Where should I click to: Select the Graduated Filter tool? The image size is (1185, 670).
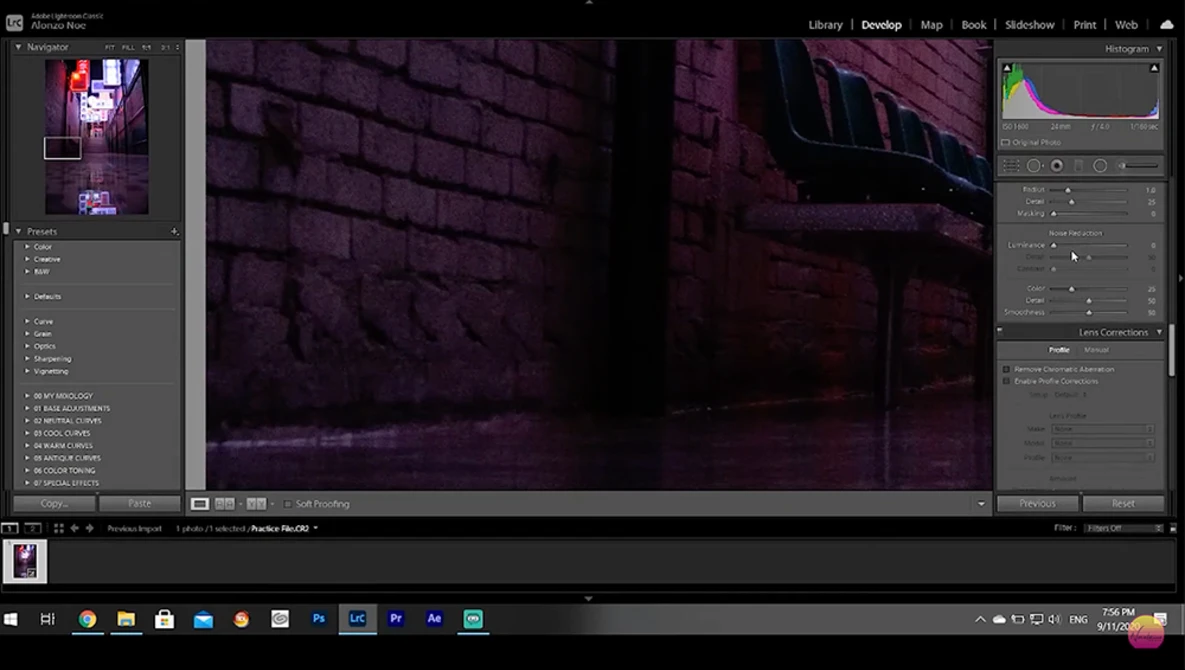point(1078,165)
